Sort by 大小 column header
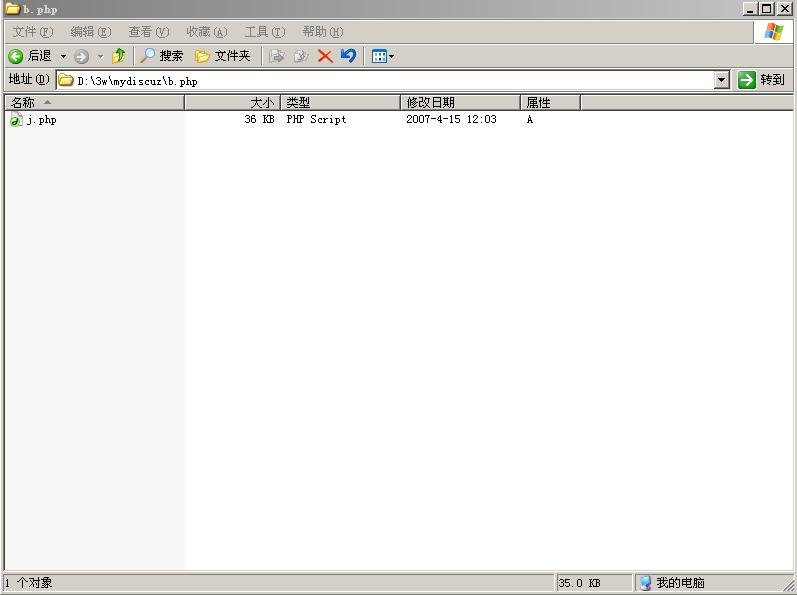Screen dimensions: 797x595 point(232,103)
